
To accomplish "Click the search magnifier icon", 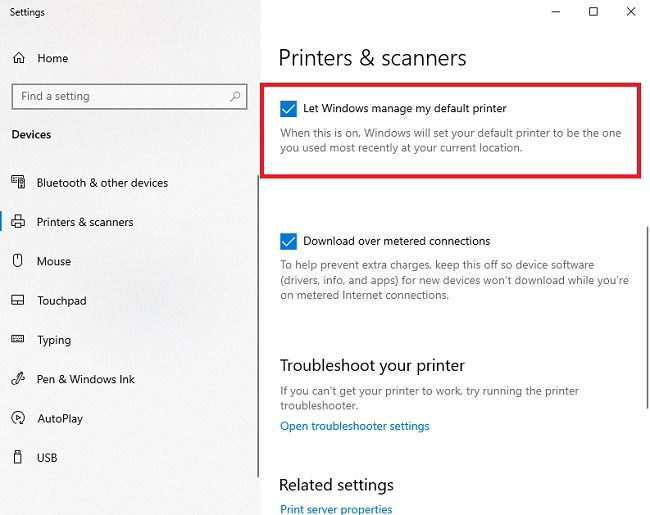I will pos(235,97).
